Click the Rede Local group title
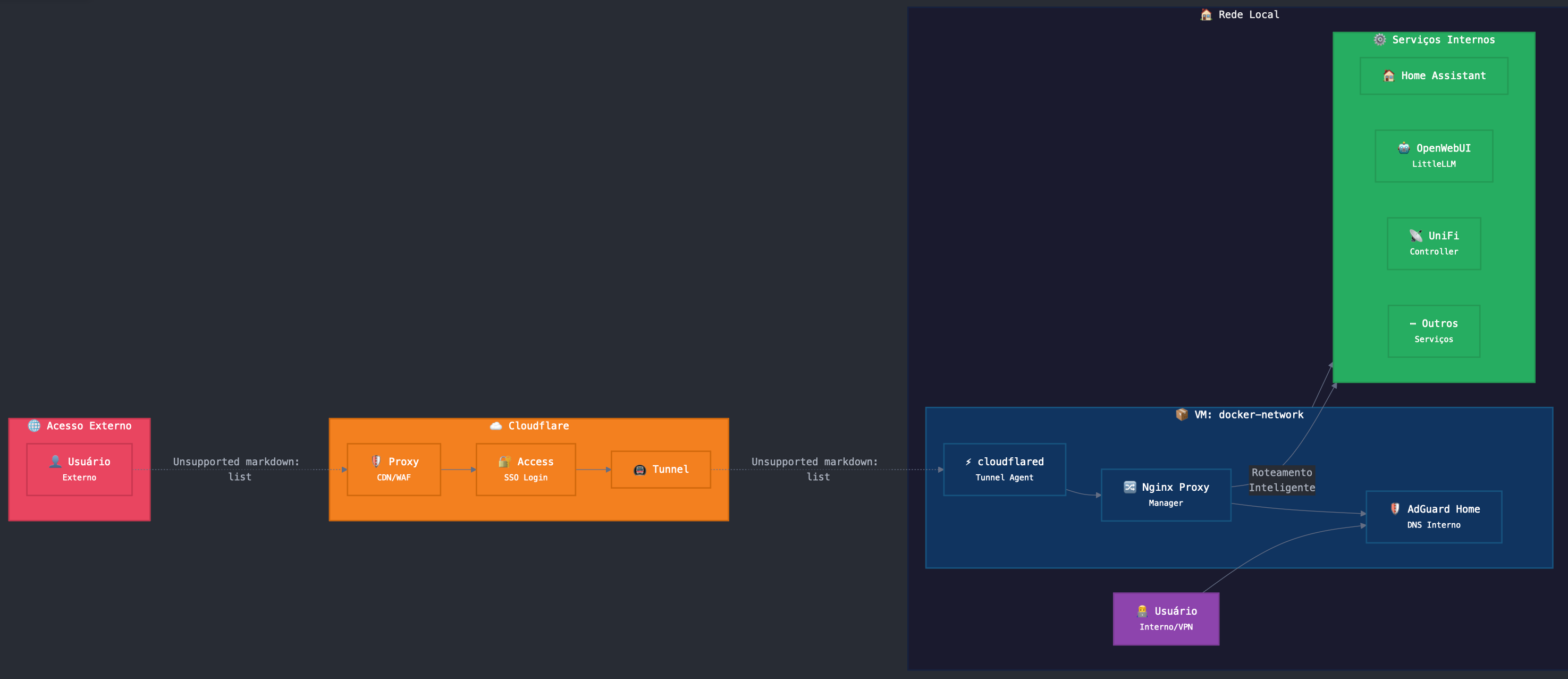The height and width of the screenshot is (679, 1568). 1248,14
